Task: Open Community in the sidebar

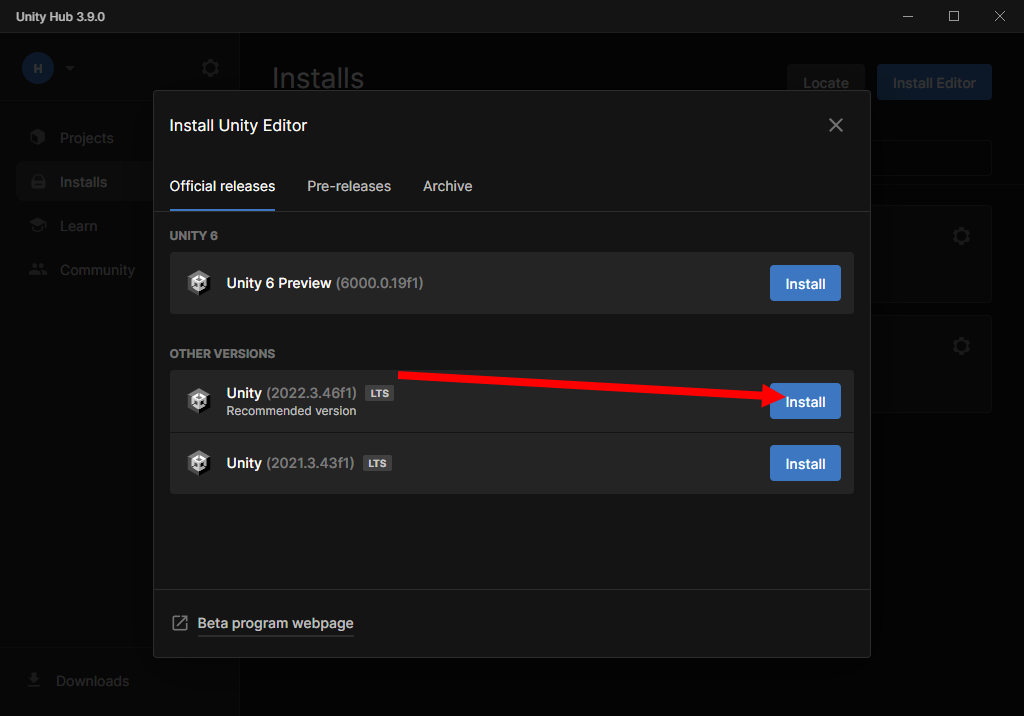Action: point(97,270)
